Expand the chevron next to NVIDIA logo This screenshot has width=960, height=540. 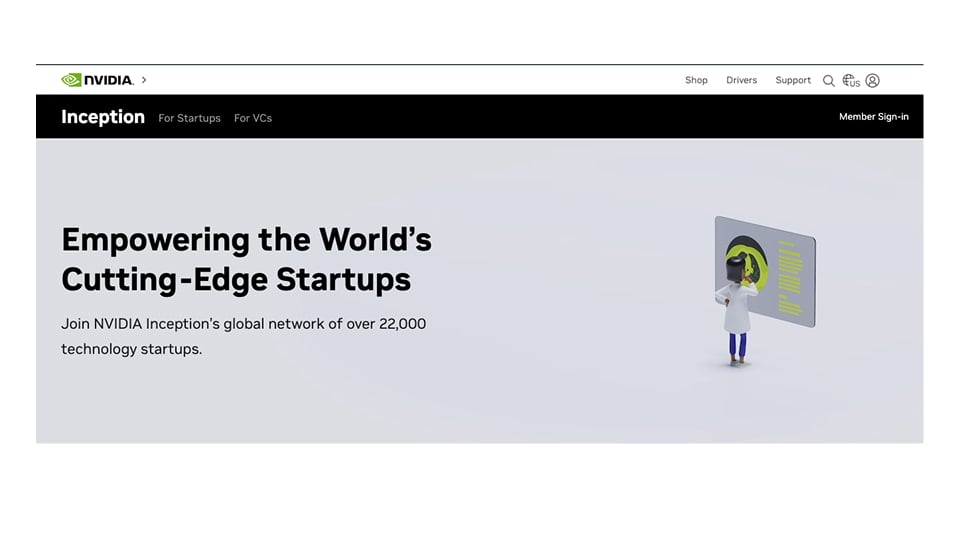[x=144, y=80]
